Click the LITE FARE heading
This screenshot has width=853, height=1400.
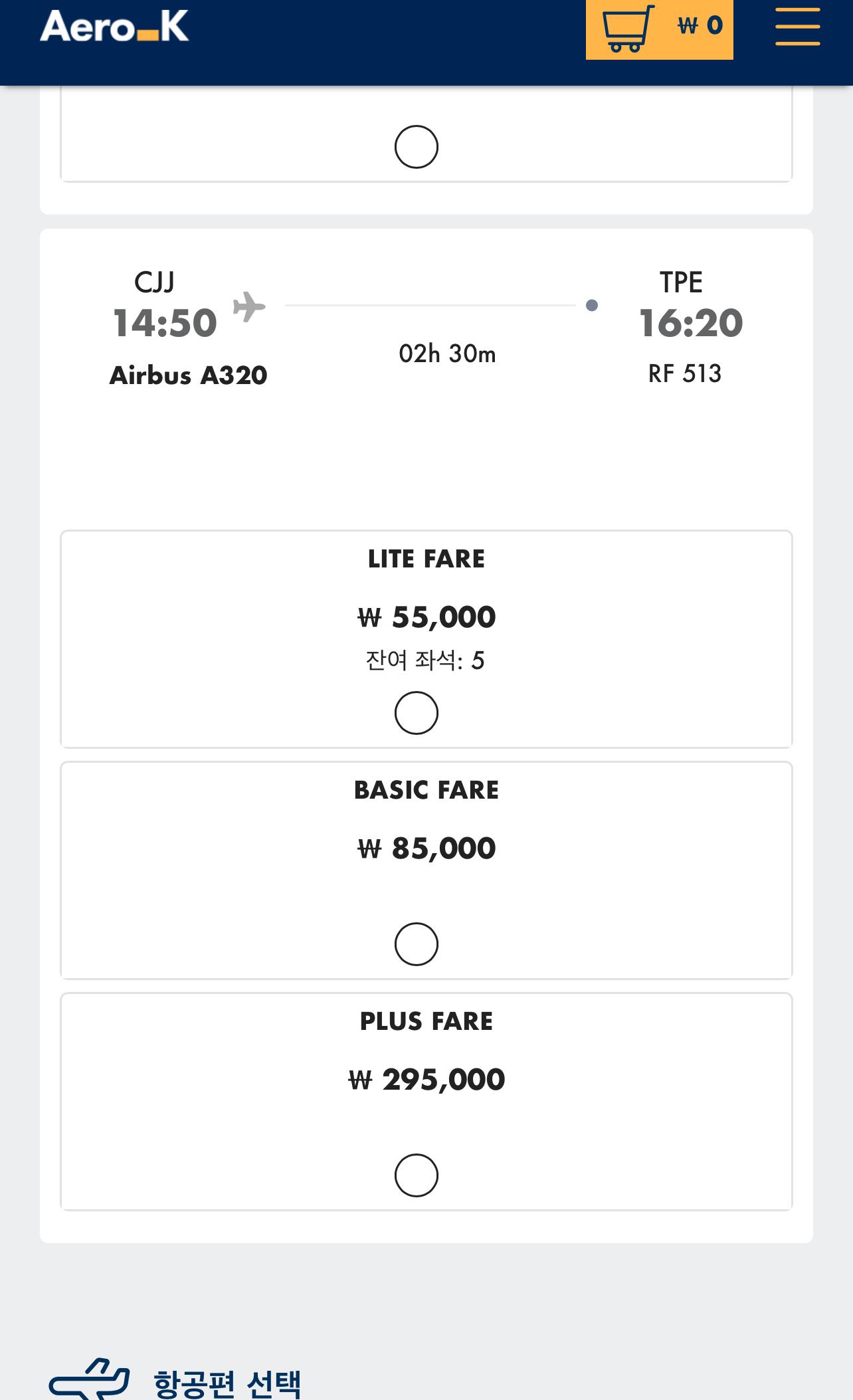tap(427, 559)
